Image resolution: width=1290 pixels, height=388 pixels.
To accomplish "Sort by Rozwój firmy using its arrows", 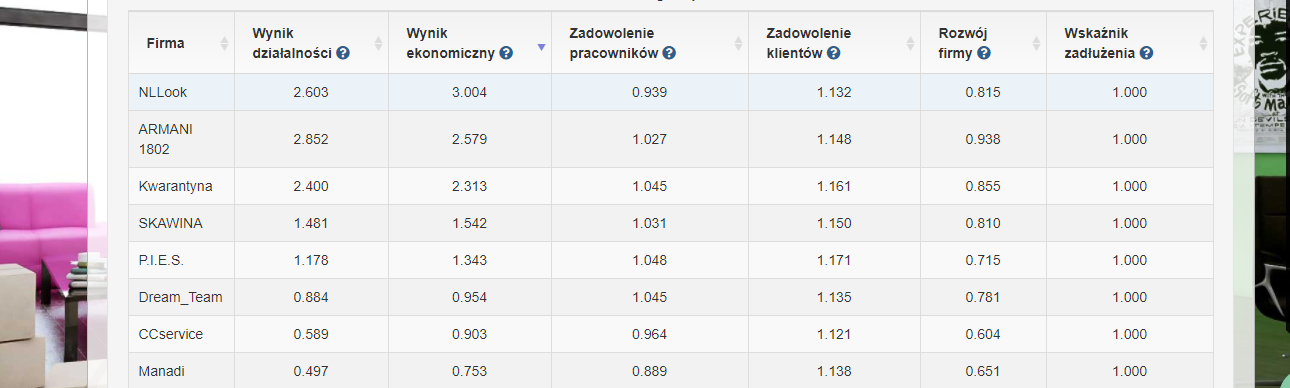I will 1036,43.
